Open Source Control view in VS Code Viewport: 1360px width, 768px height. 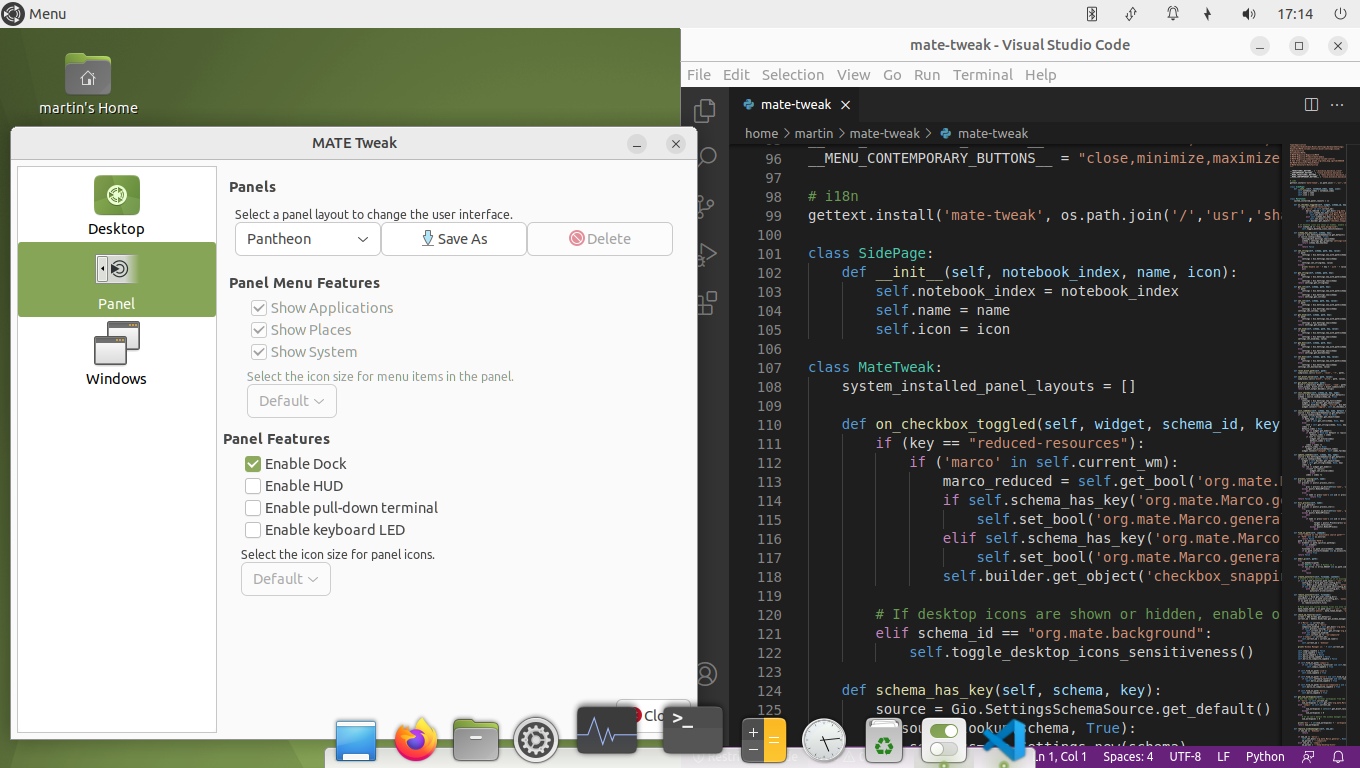705,206
